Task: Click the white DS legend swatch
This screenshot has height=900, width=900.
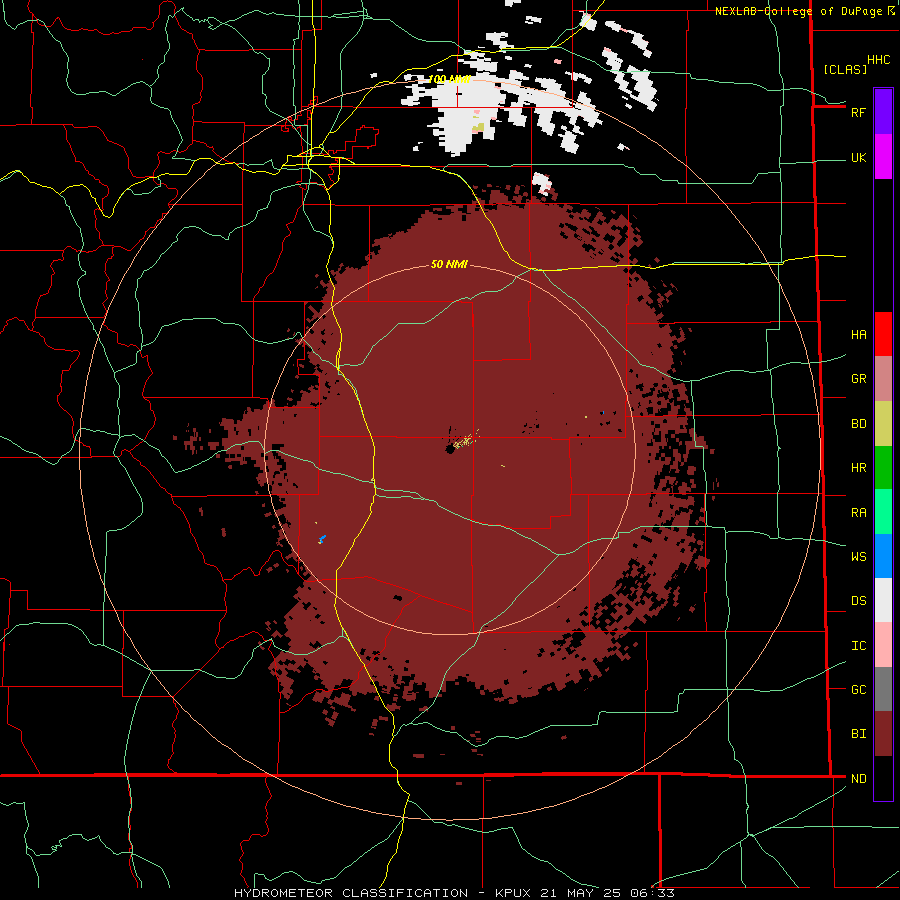Action: pyautogui.click(x=883, y=600)
